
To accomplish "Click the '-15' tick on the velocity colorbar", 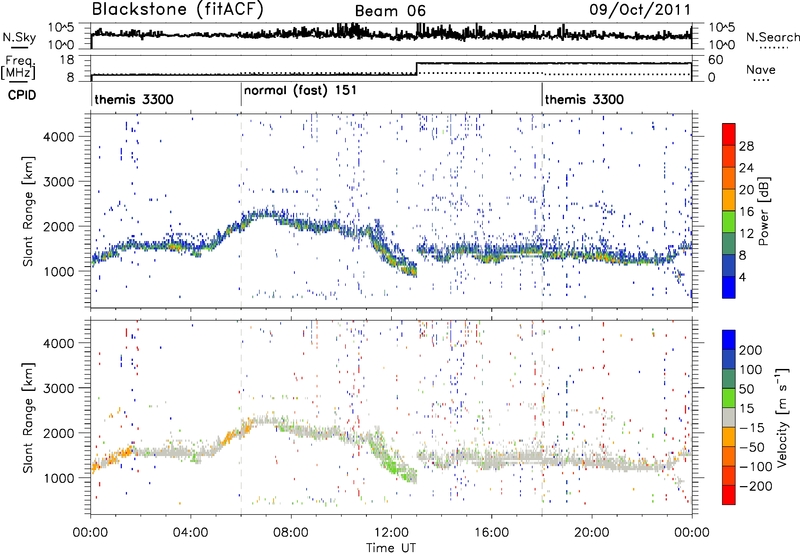I will [x=752, y=428].
